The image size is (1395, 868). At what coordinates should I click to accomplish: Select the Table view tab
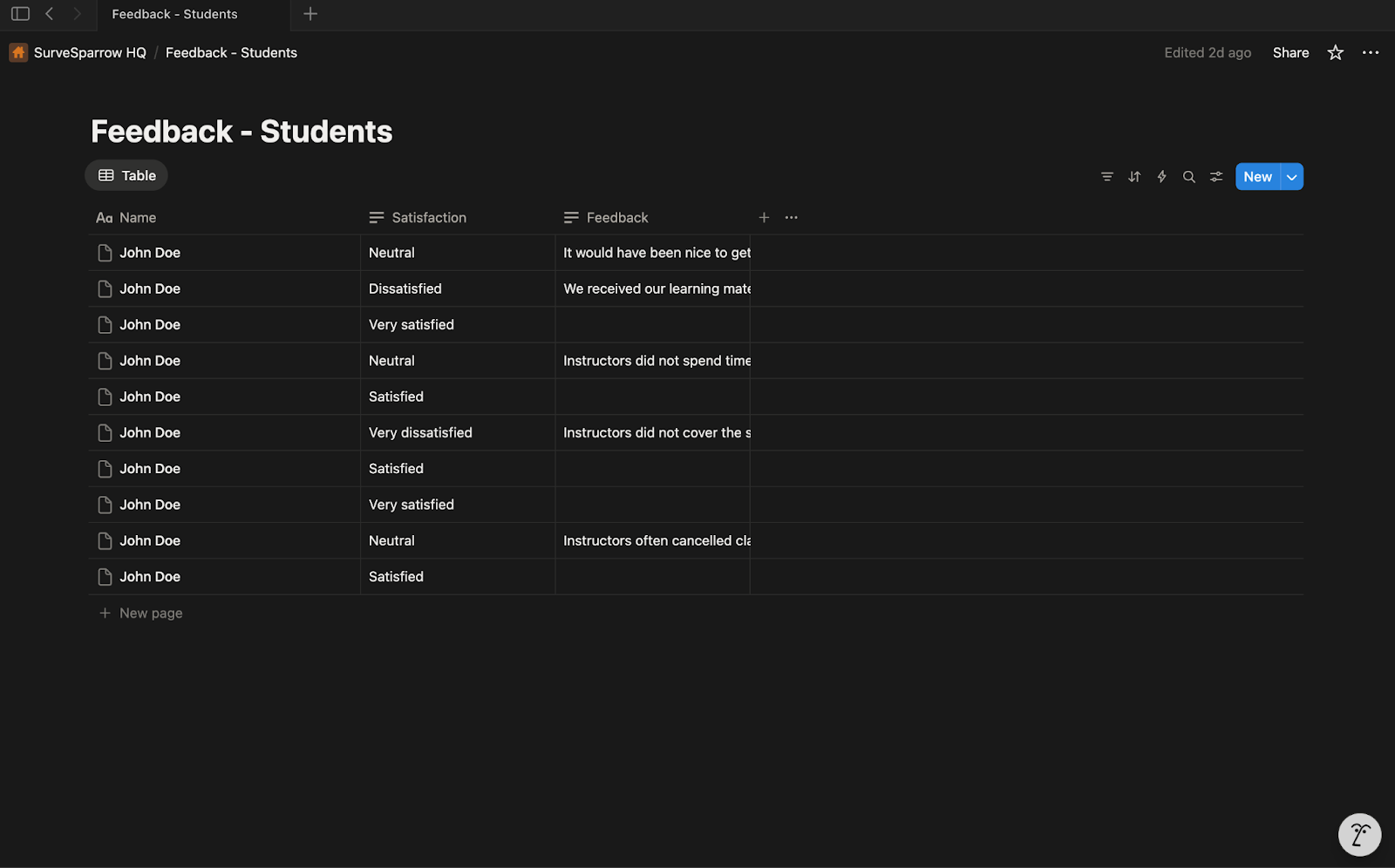[126, 176]
